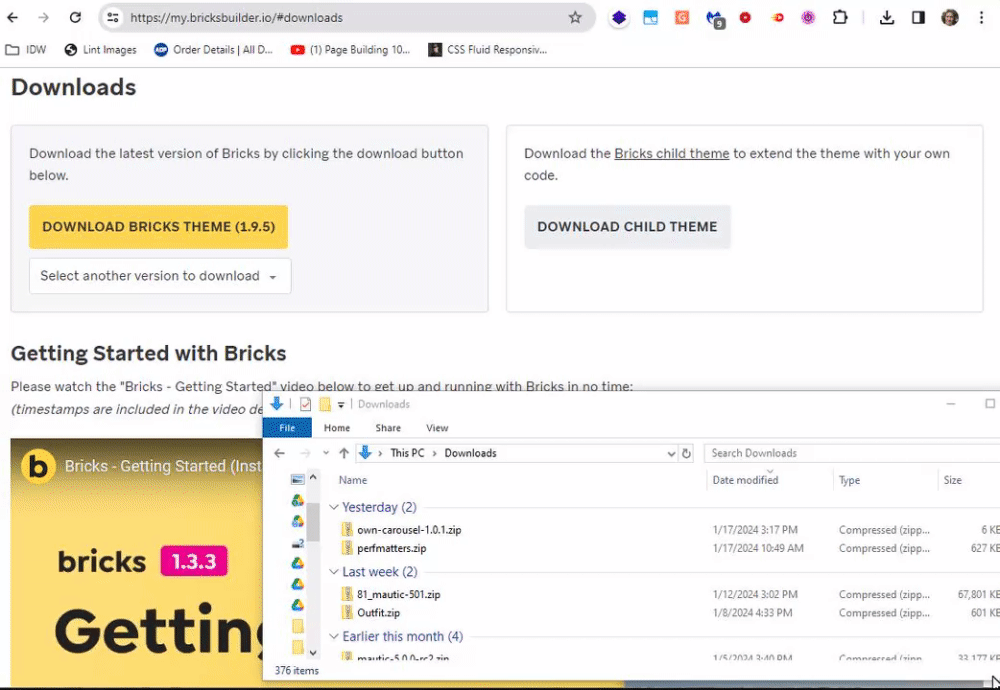
Task: Toggle Chrome's side panel icon
Action: pyautogui.click(x=918, y=18)
